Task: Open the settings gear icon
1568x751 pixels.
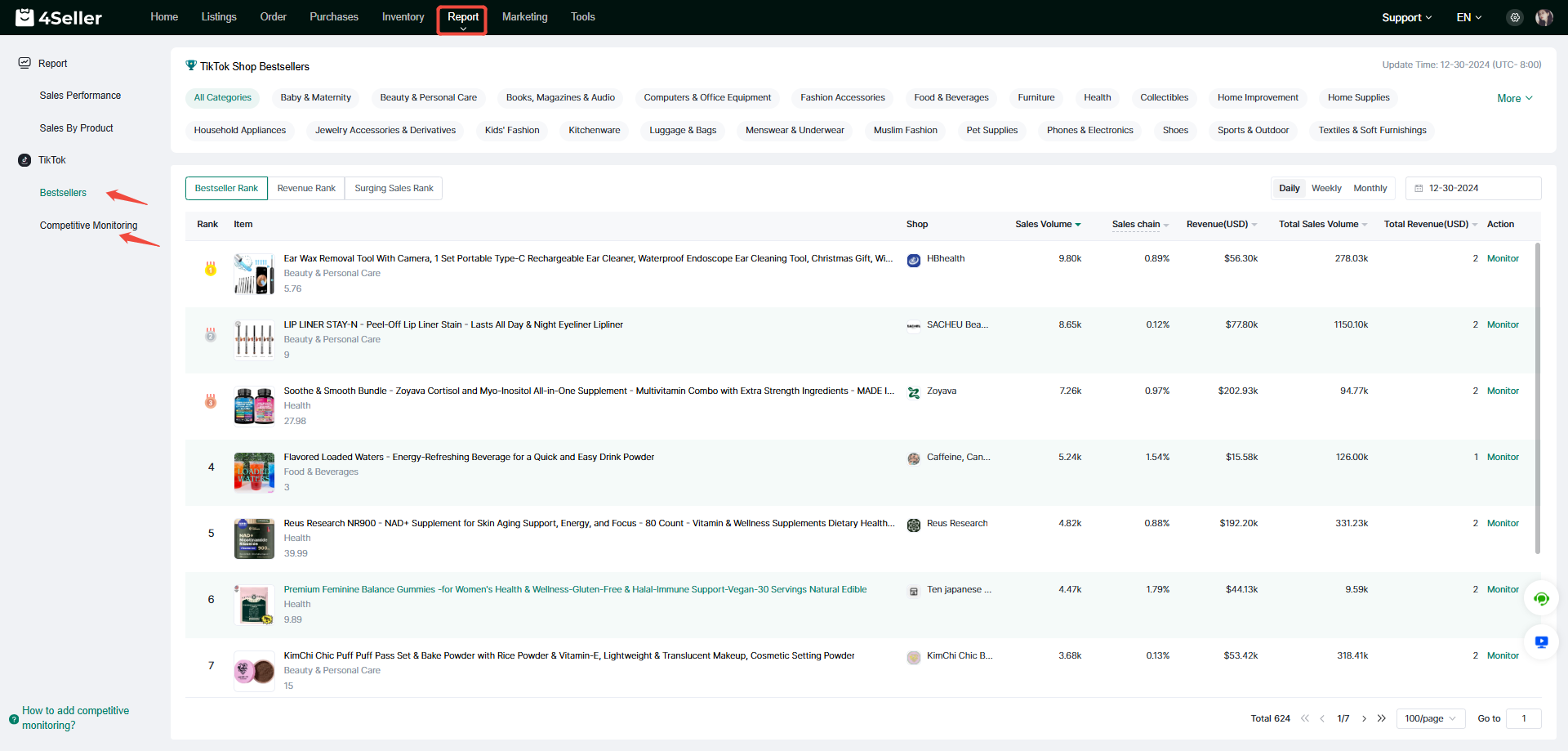Action: (x=1515, y=17)
